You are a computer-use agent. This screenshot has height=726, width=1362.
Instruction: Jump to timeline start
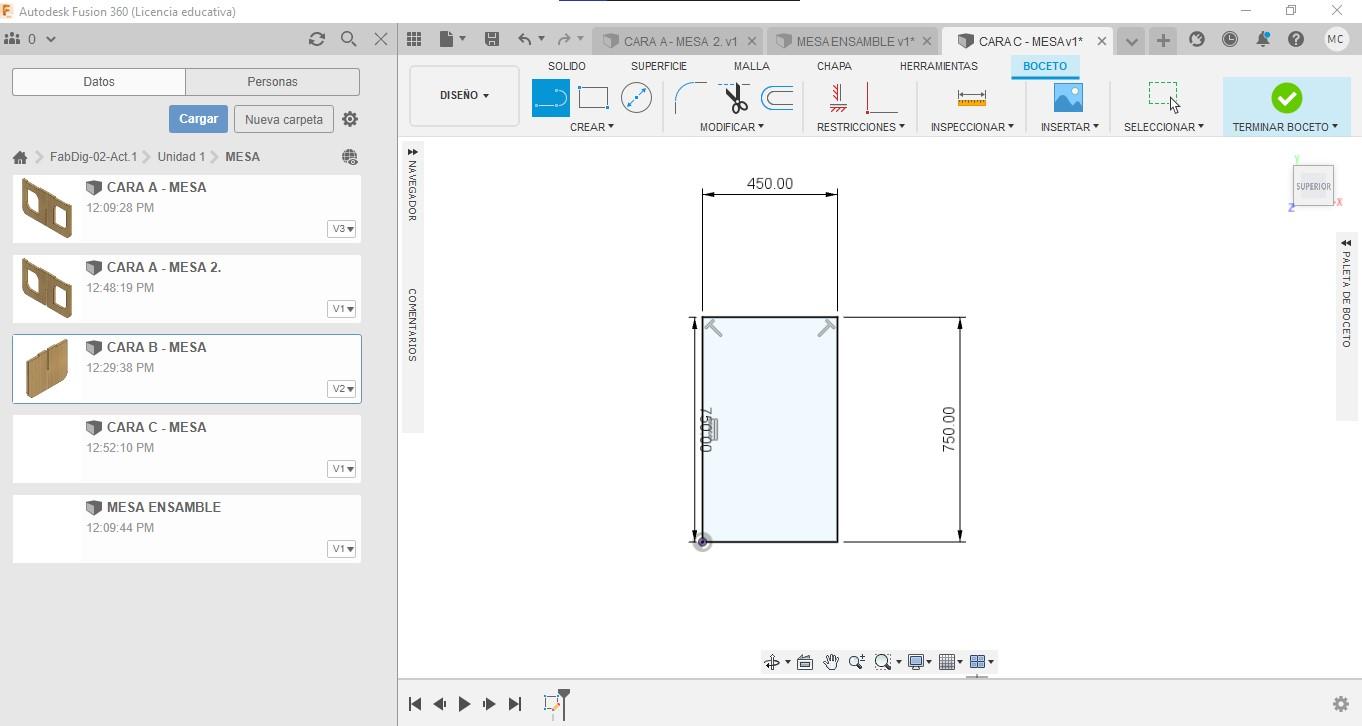point(415,704)
